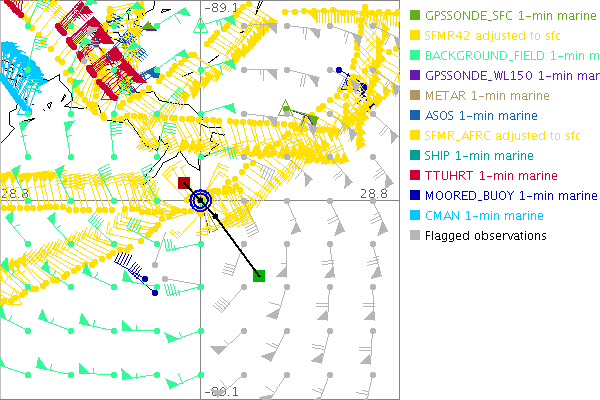
Task: Select the blue concentric circle storm center
Action: pyautogui.click(x=202, y=201)
